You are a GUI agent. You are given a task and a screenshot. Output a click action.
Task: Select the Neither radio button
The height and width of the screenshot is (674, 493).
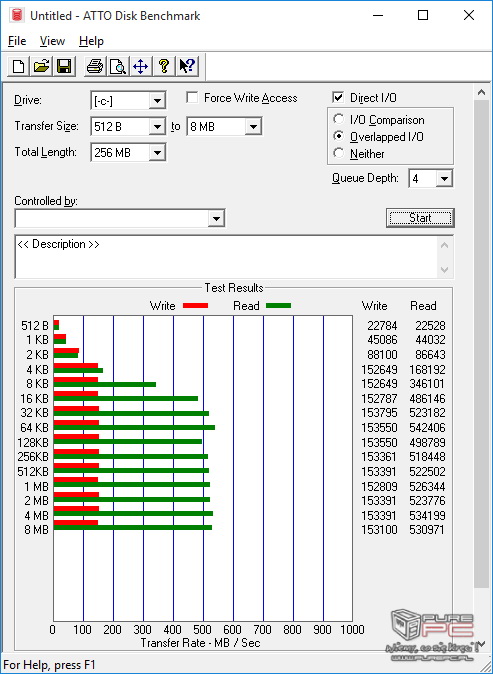(339, 153)
